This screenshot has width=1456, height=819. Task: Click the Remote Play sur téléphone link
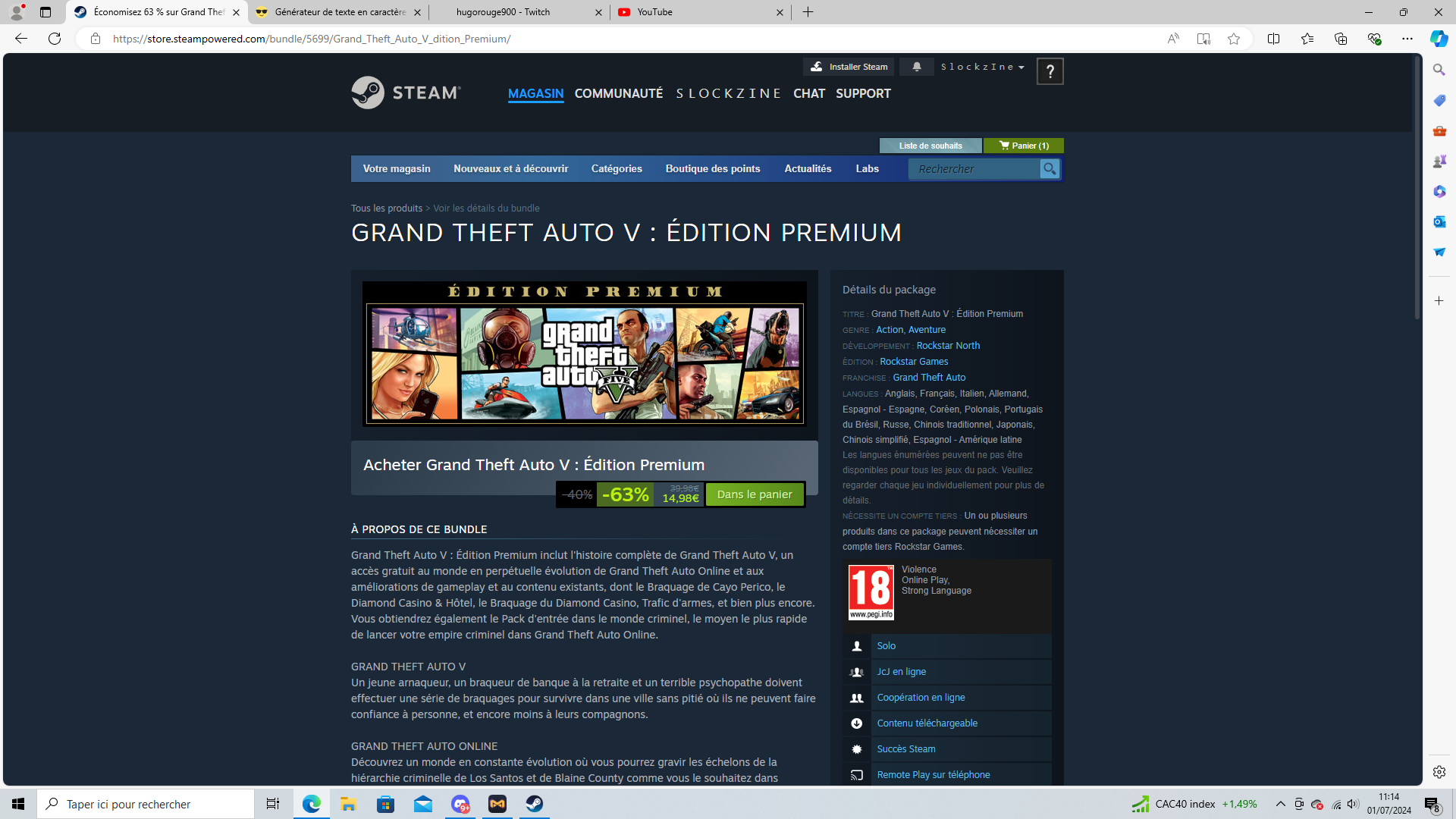(x=934, y=775)
